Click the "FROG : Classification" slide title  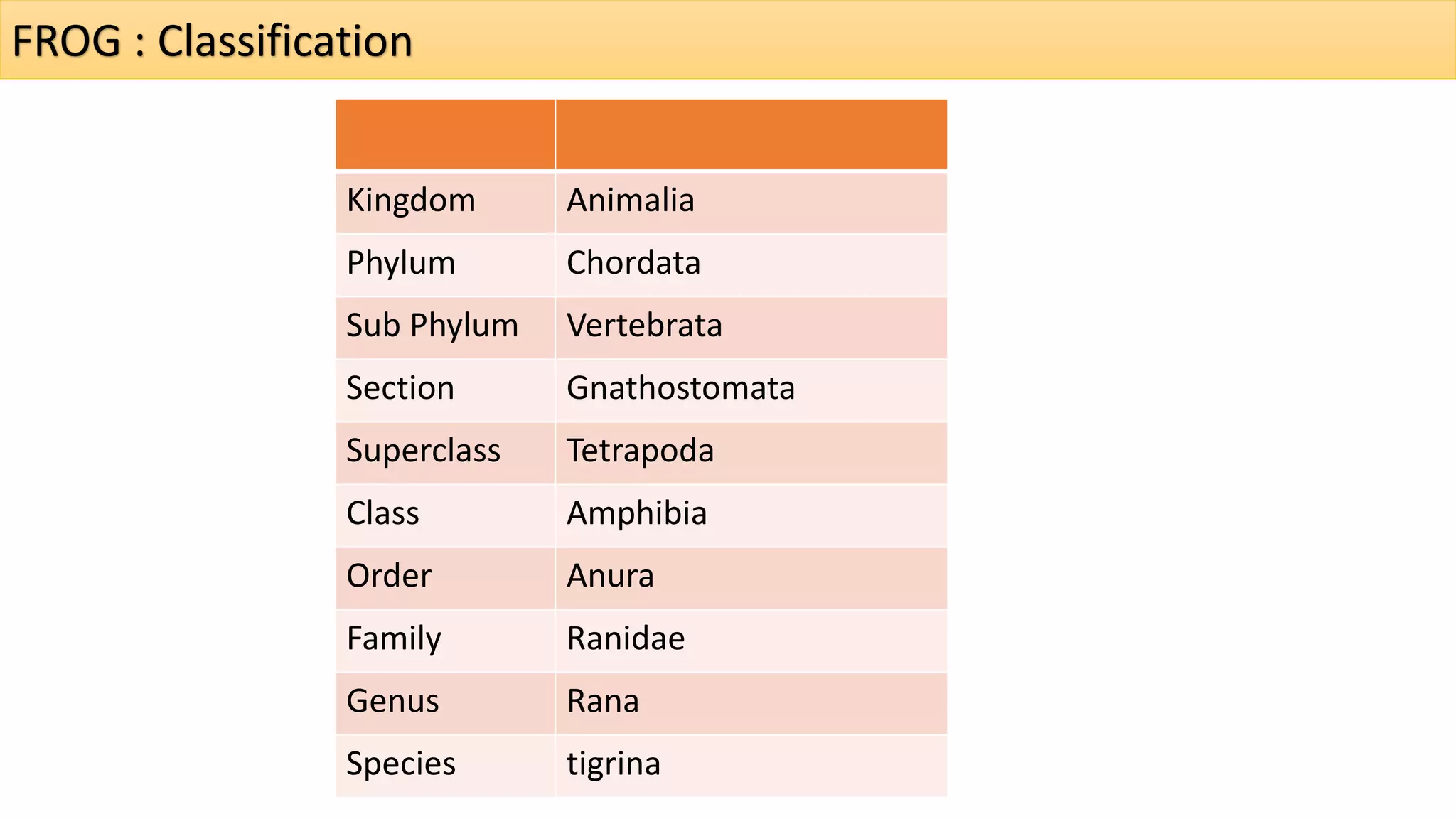[x=212, y=41]
